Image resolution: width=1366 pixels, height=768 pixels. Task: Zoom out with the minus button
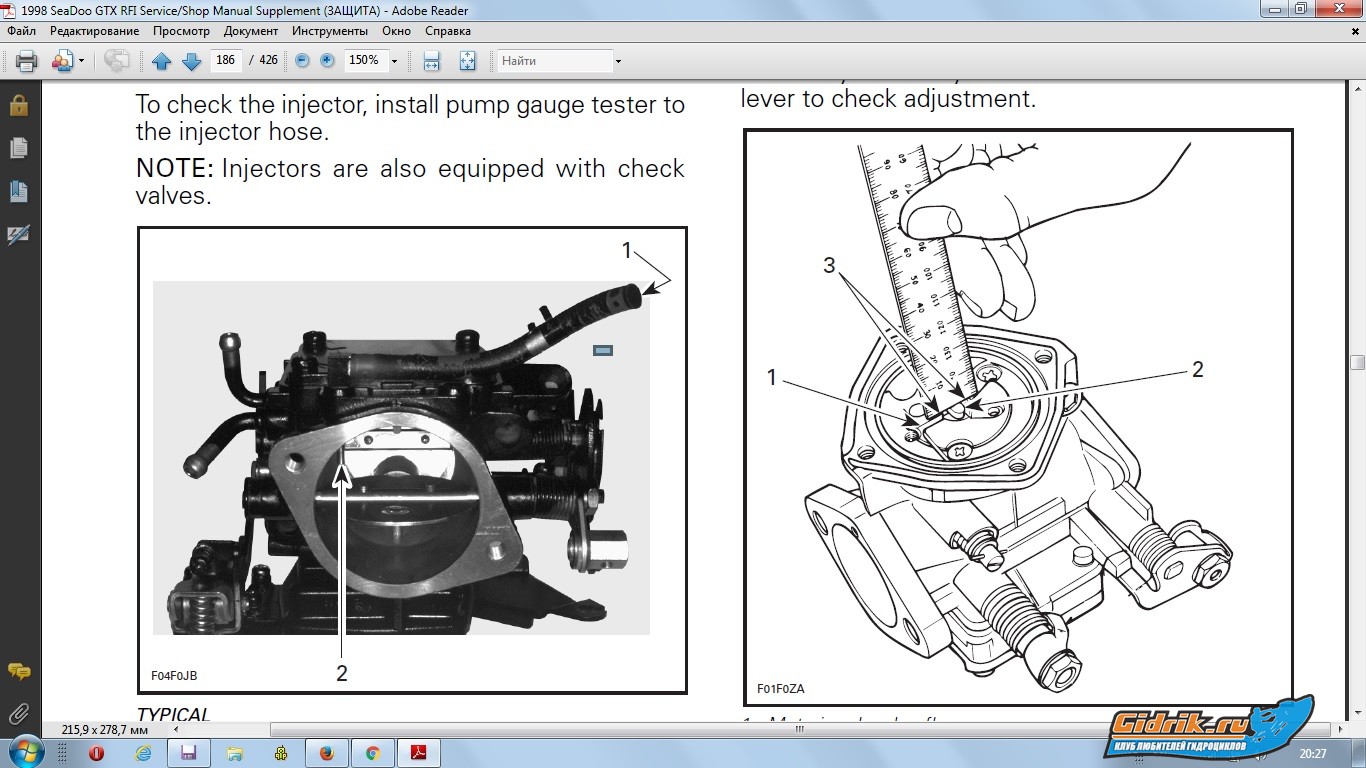302,61
